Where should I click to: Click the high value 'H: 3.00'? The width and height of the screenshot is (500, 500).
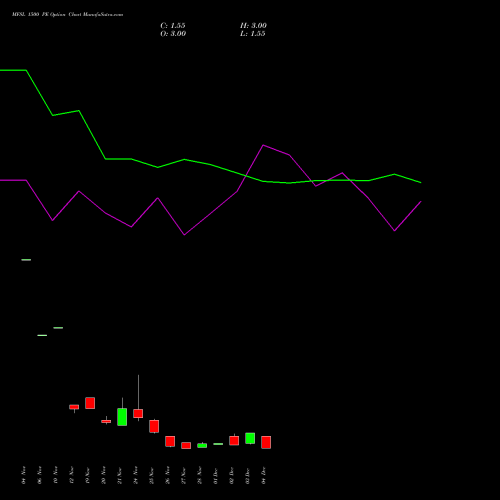253,26
